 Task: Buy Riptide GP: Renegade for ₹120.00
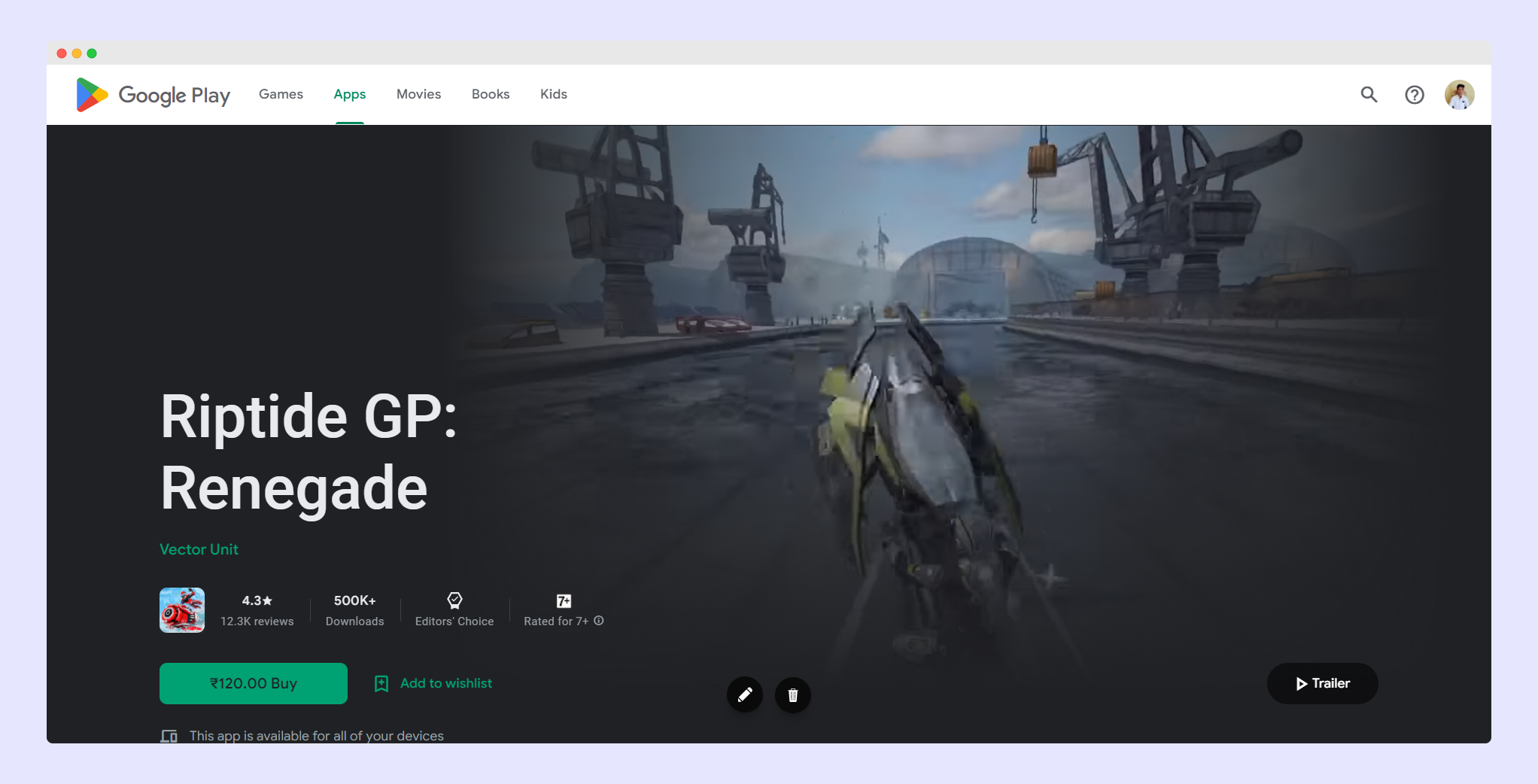click(x=253, y=683)
